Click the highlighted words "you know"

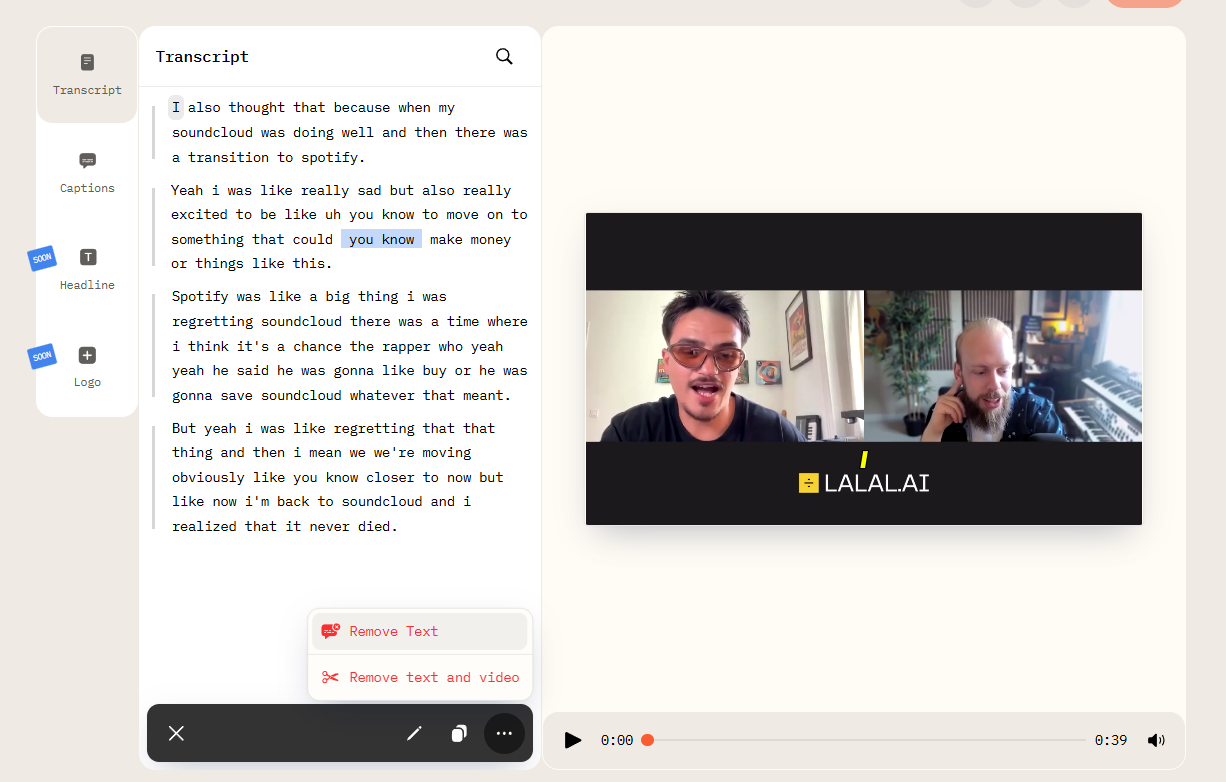pyautogui.click(x=381, y=240)
